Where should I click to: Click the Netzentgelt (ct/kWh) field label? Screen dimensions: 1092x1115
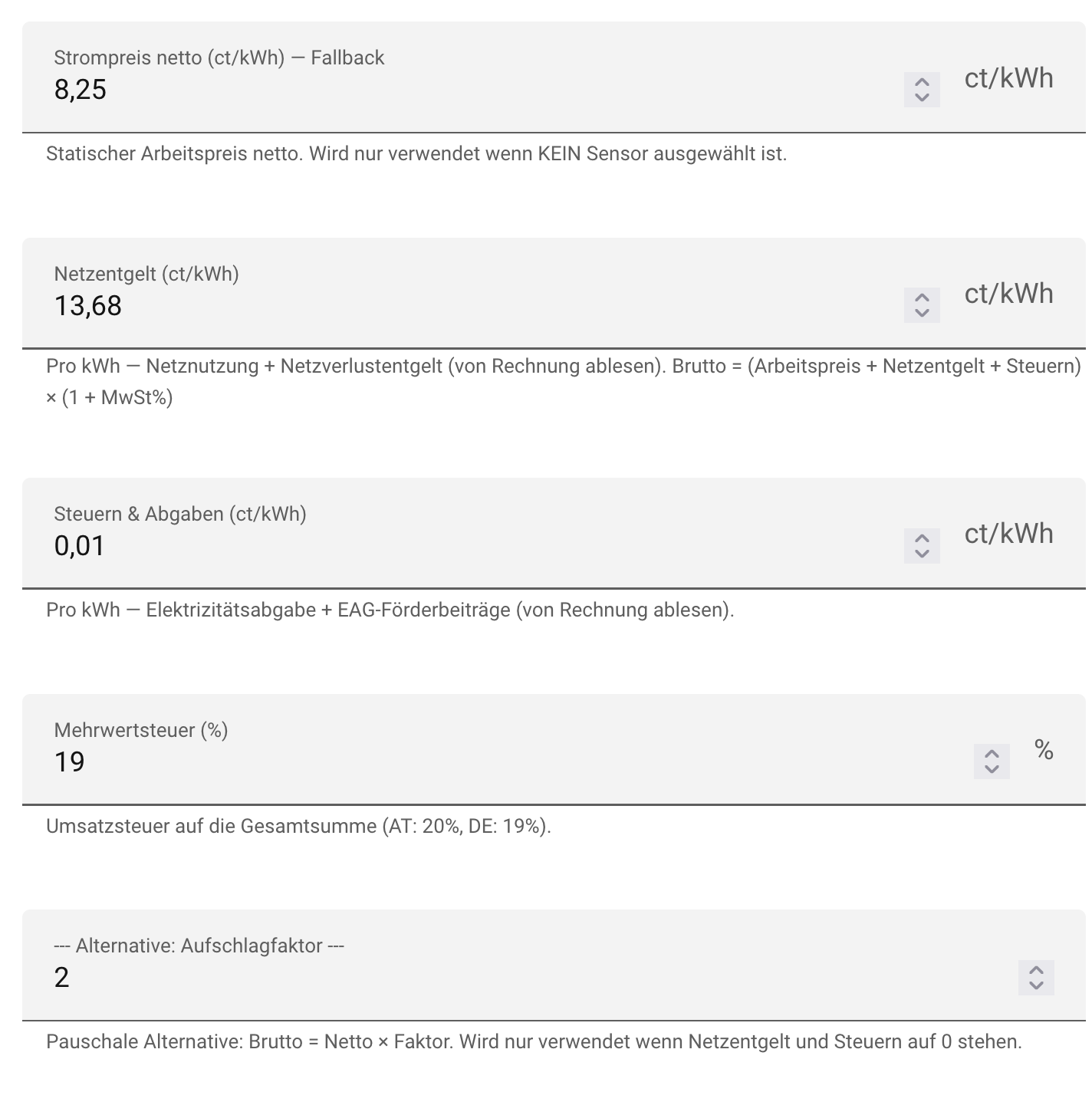tap(146, 274)
